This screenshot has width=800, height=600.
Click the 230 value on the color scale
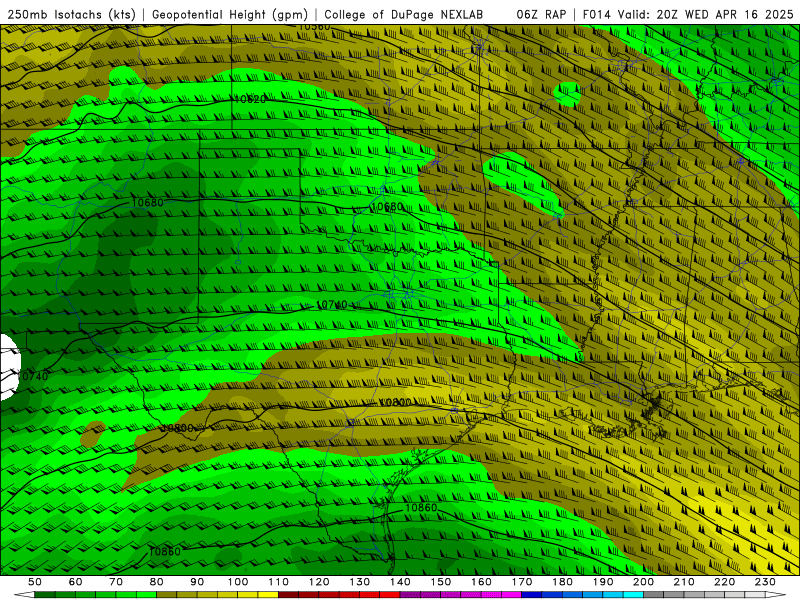[765, 582]
